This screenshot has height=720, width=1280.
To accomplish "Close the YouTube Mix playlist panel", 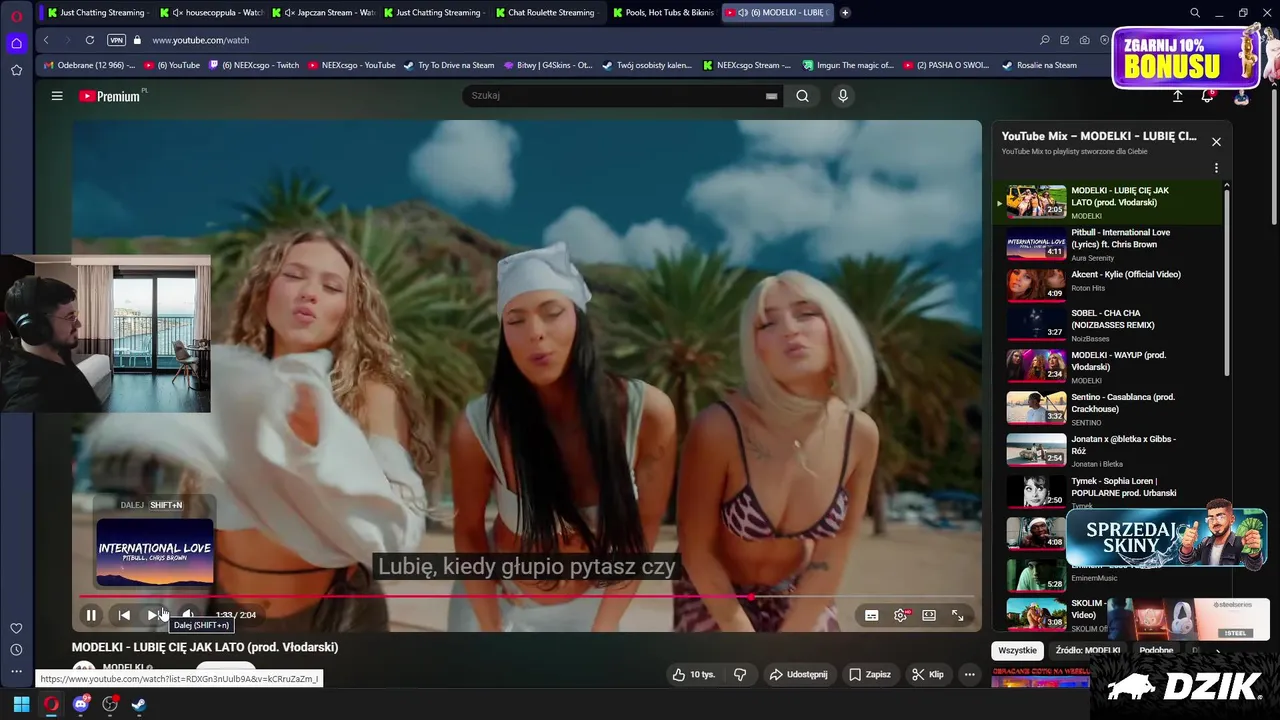I will coord(1216,142).
